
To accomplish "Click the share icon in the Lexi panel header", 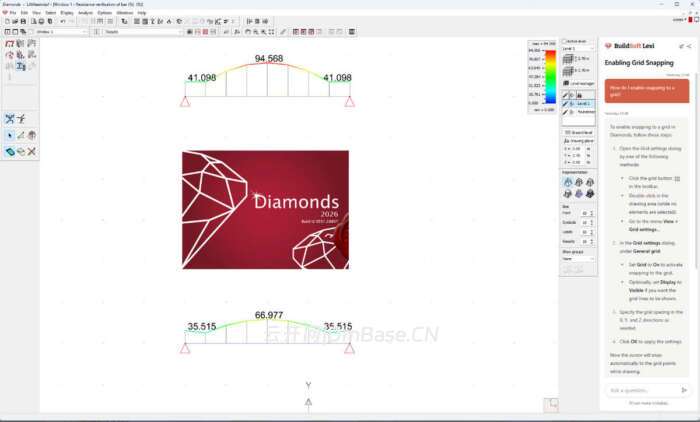I will [x=689, y=46].
